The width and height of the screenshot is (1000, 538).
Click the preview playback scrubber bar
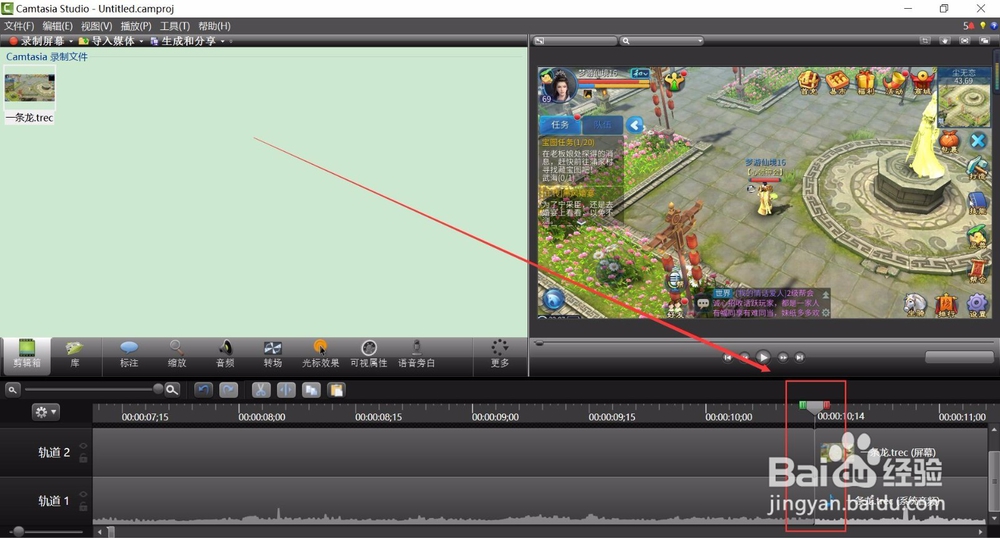[x=763, y=343]
